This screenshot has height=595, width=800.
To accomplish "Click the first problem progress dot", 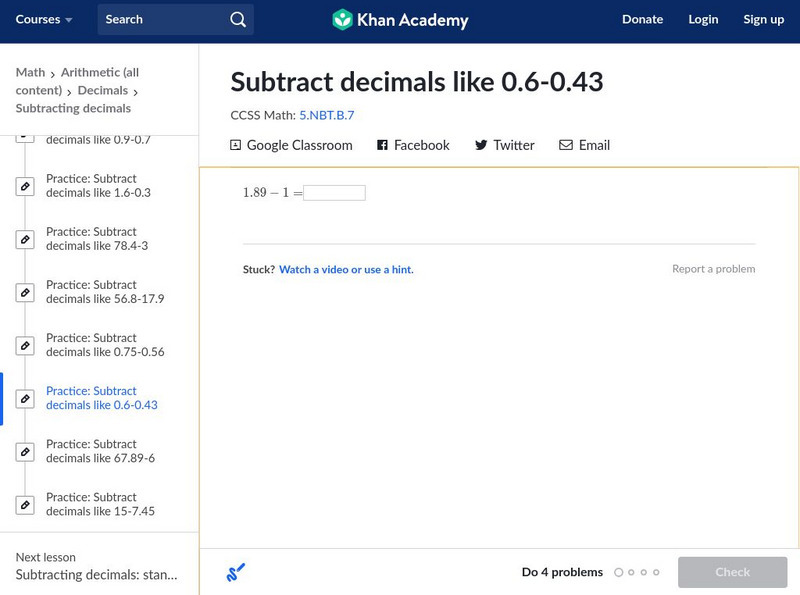I will click(619, 572).
